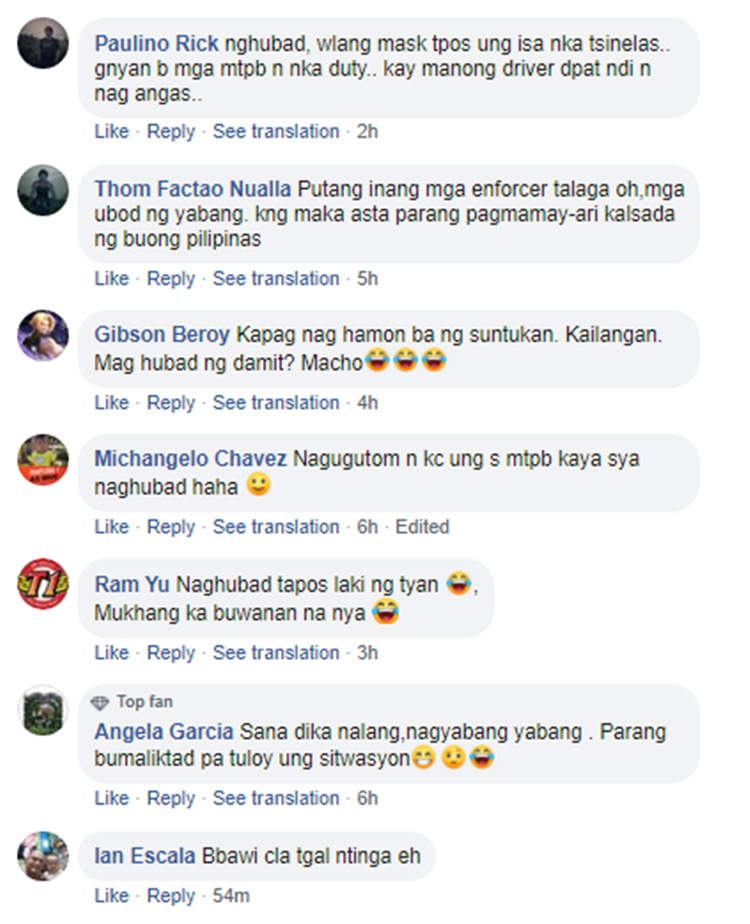The image size is (750, 924).
Task: Open Ram Yu's T1 logo avatar
Action: [43, 584]
